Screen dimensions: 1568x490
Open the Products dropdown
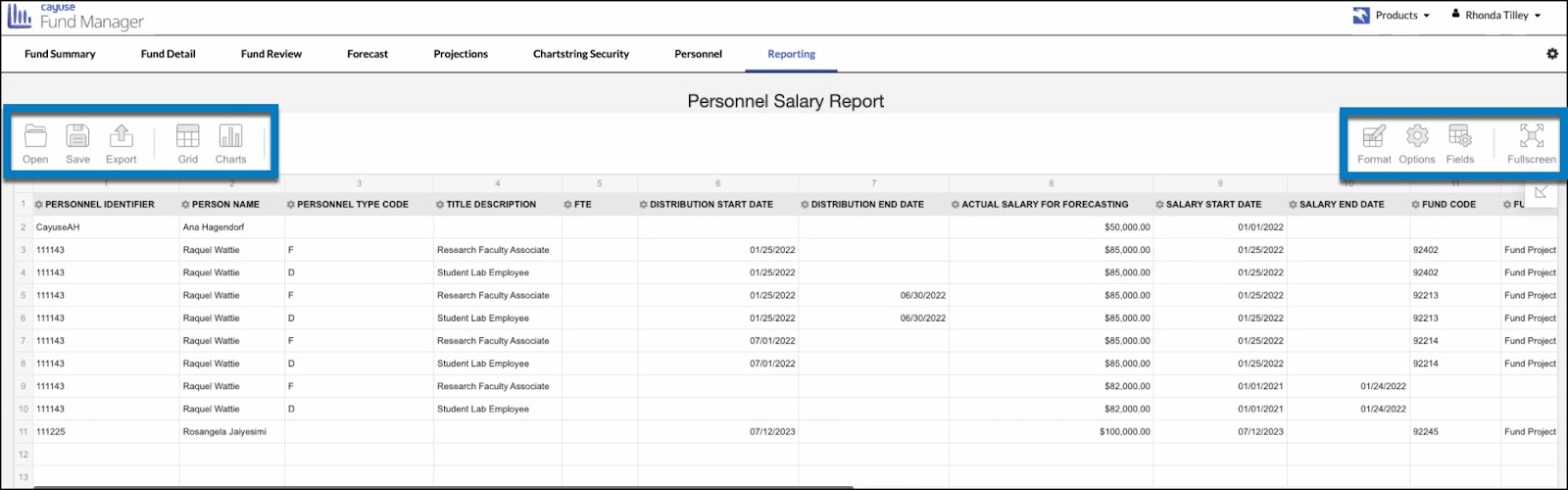tap(1392, 16)
